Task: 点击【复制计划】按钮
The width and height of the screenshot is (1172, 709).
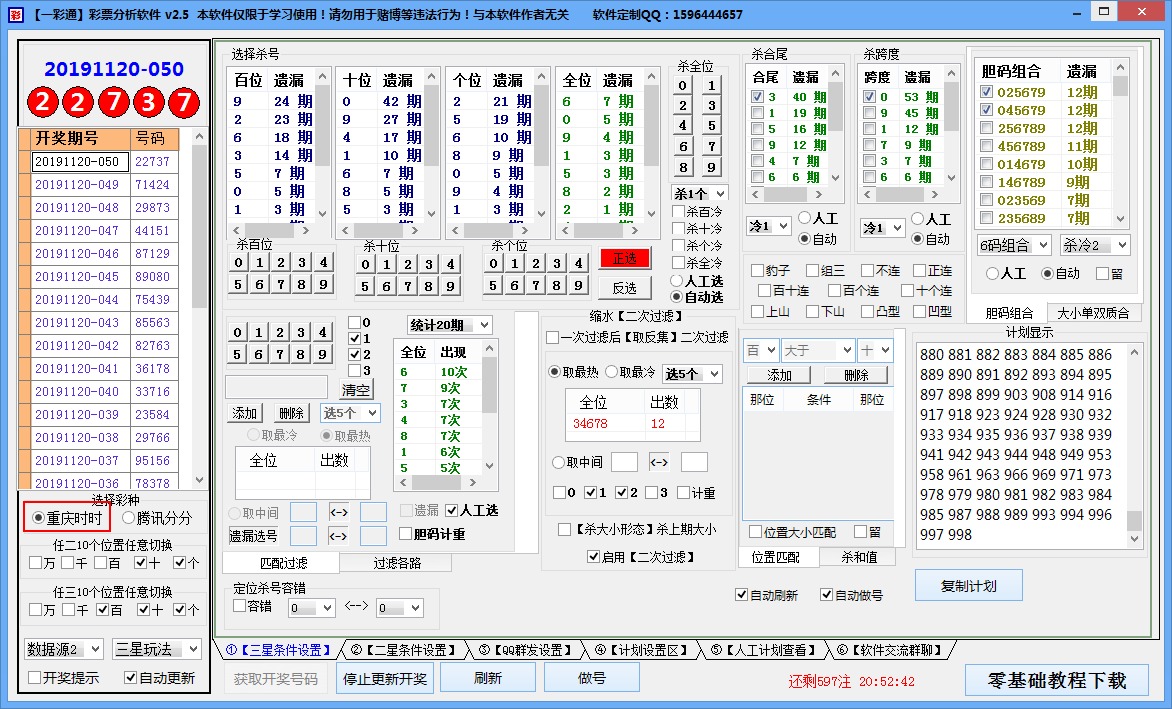Action: point(967,585)
